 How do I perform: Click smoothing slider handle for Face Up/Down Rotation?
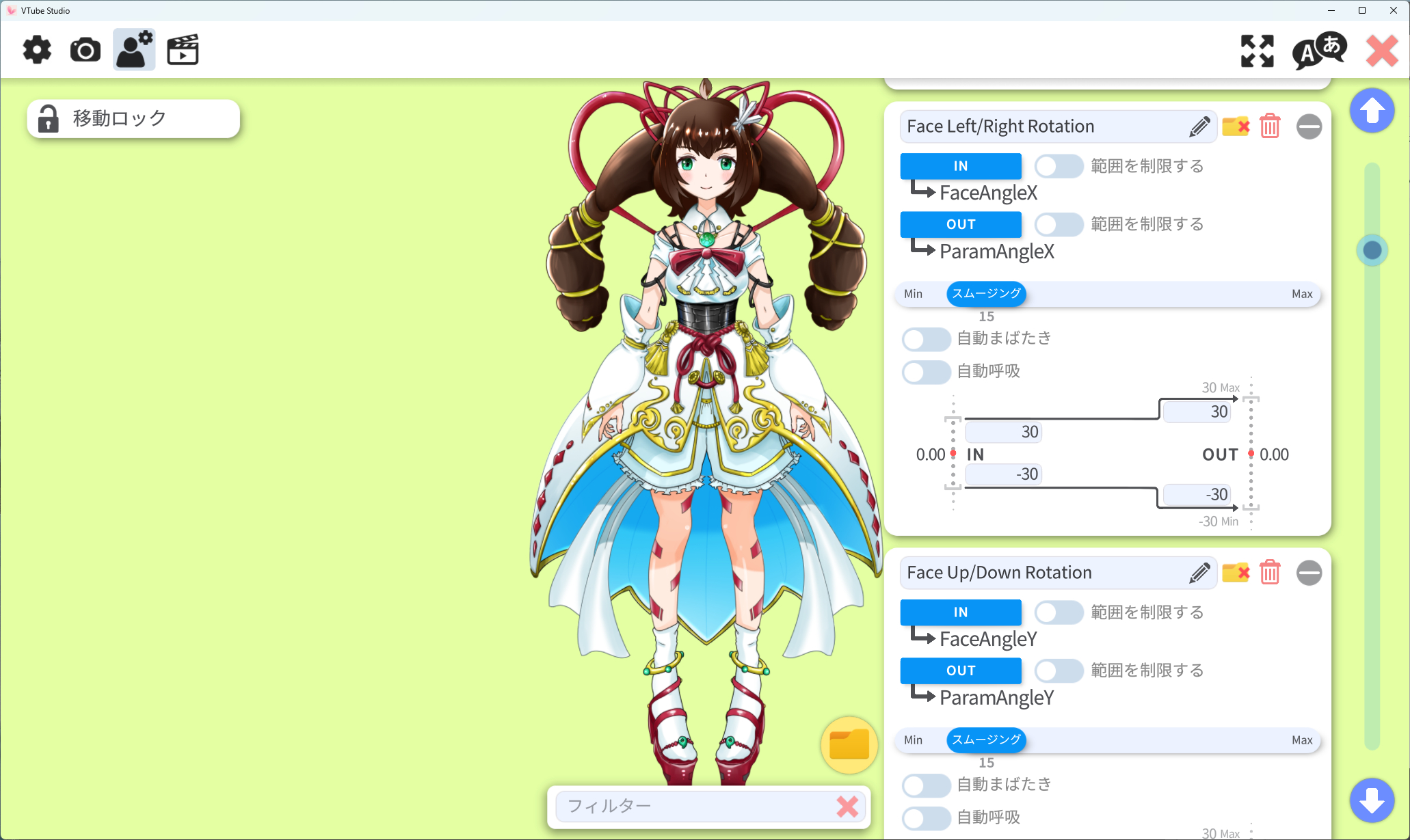click(986, 740)
